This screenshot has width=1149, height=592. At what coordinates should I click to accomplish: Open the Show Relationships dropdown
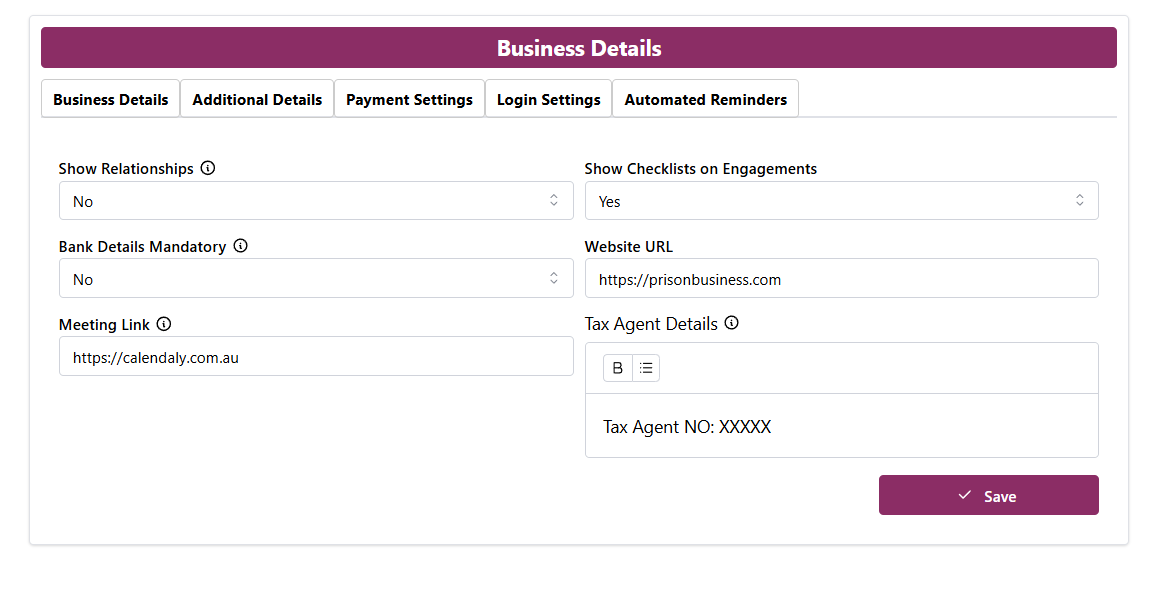tap(316, 201)
